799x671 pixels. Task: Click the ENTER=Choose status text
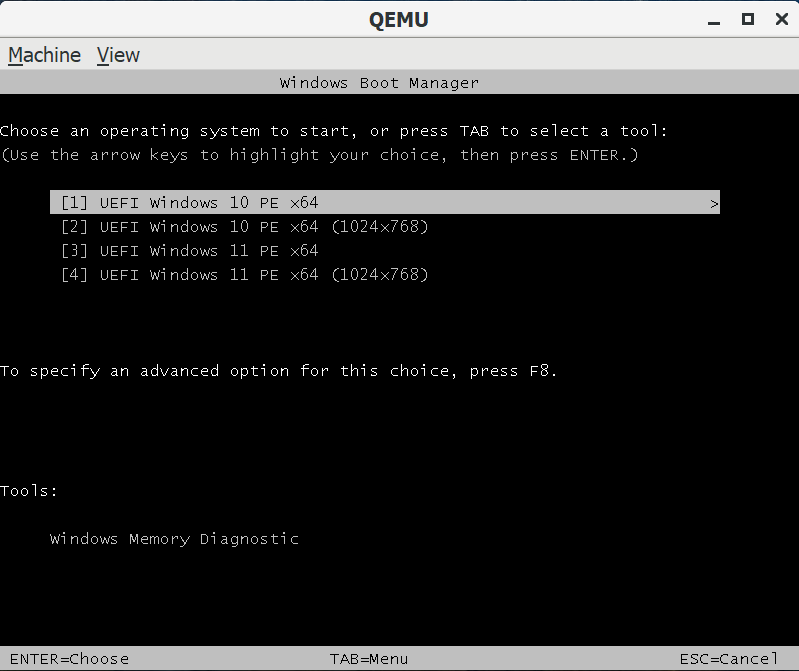pyautogui.click(x=69, y=659)
